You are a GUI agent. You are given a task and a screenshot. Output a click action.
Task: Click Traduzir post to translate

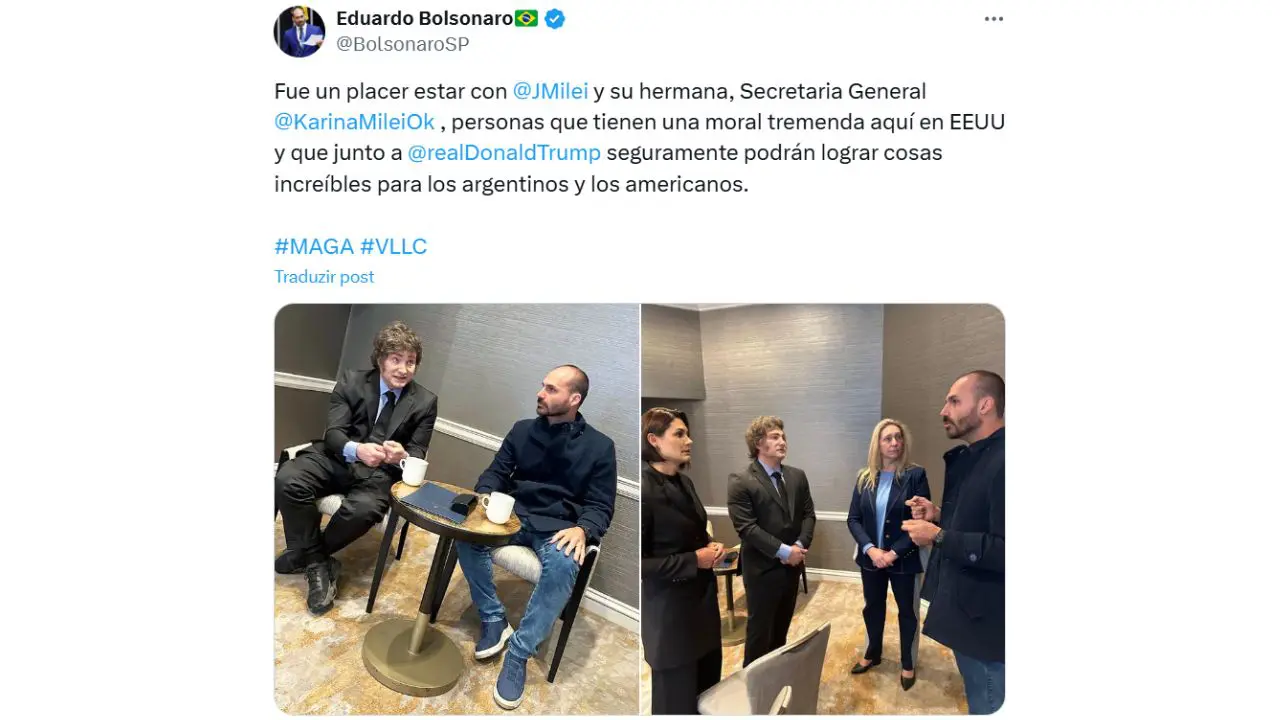click(324, 277)
